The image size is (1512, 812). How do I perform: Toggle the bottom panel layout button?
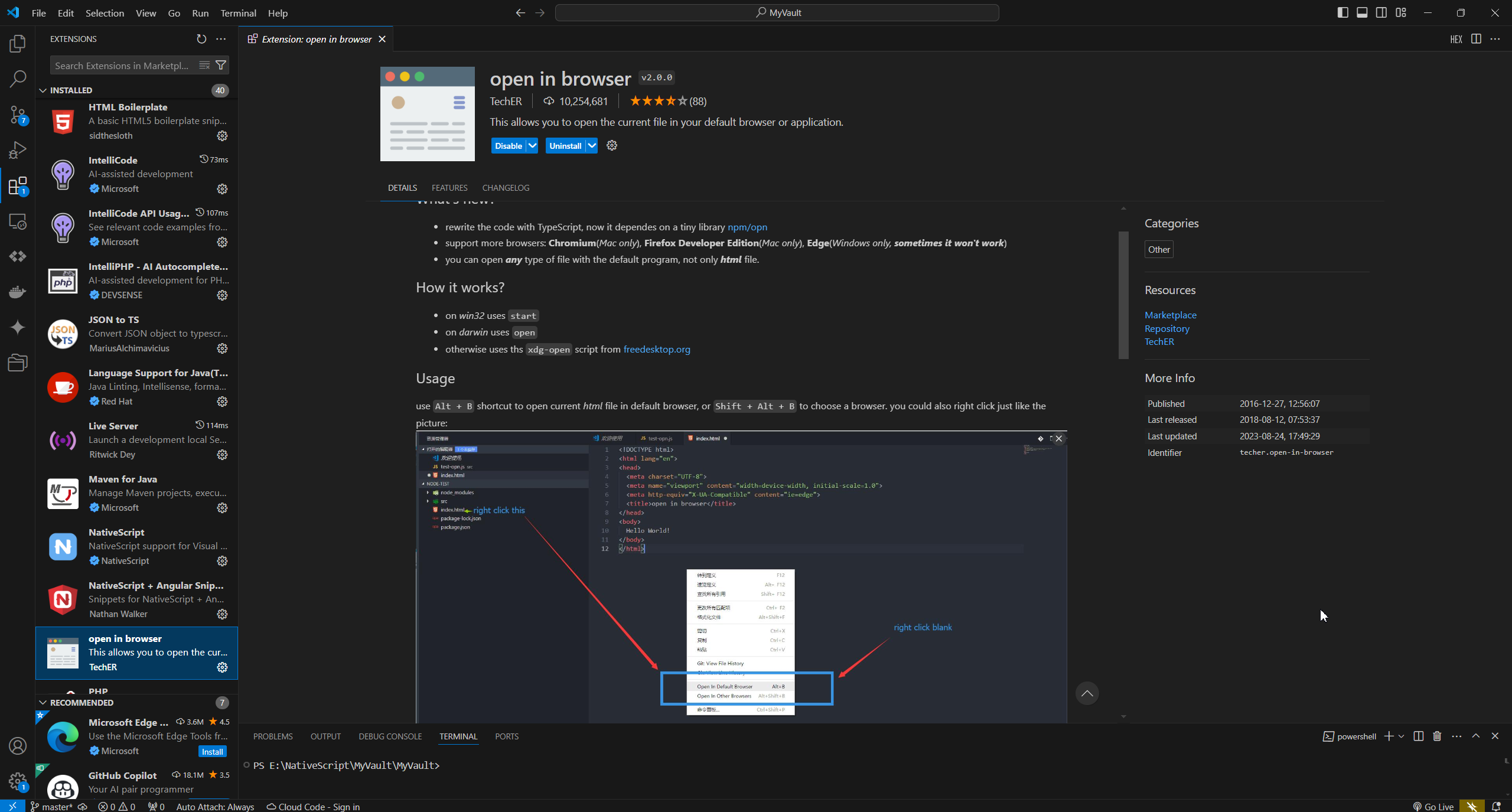tap(1362, 12)
